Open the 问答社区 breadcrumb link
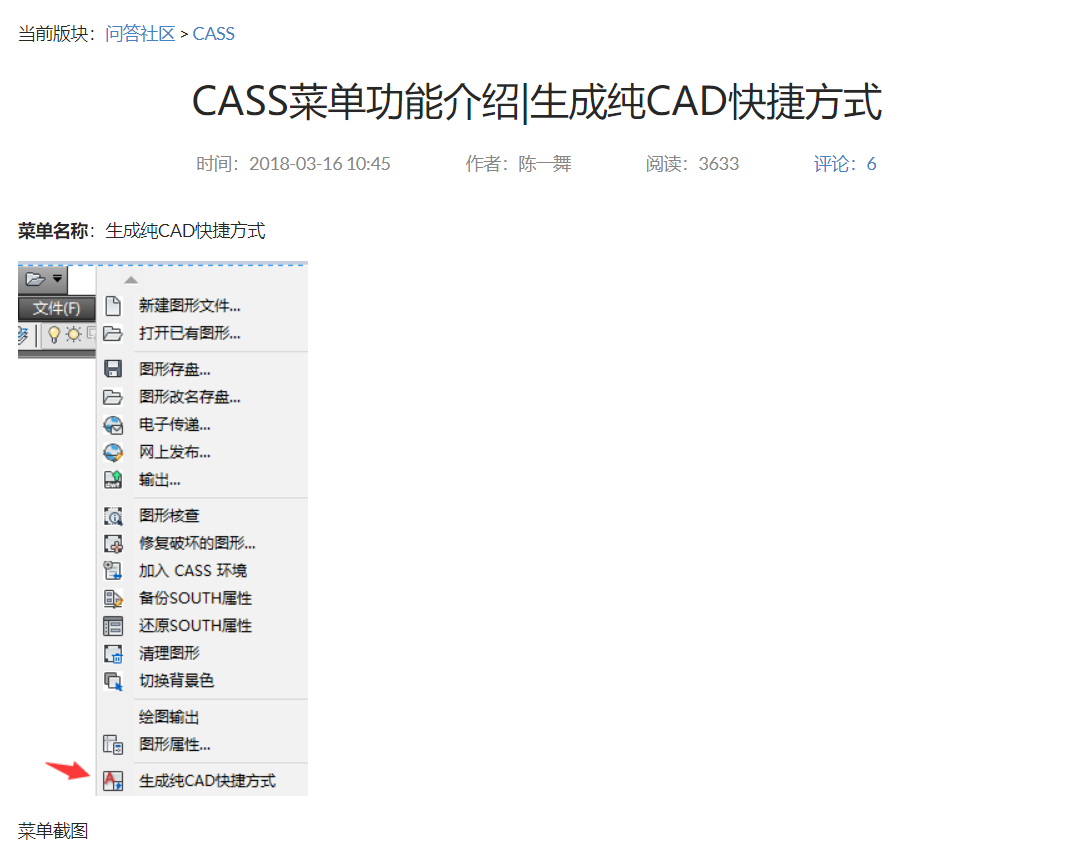Image resolution: width=1078 pixels, height=843 pixels. pyautogui.click(x=140, y=34)
